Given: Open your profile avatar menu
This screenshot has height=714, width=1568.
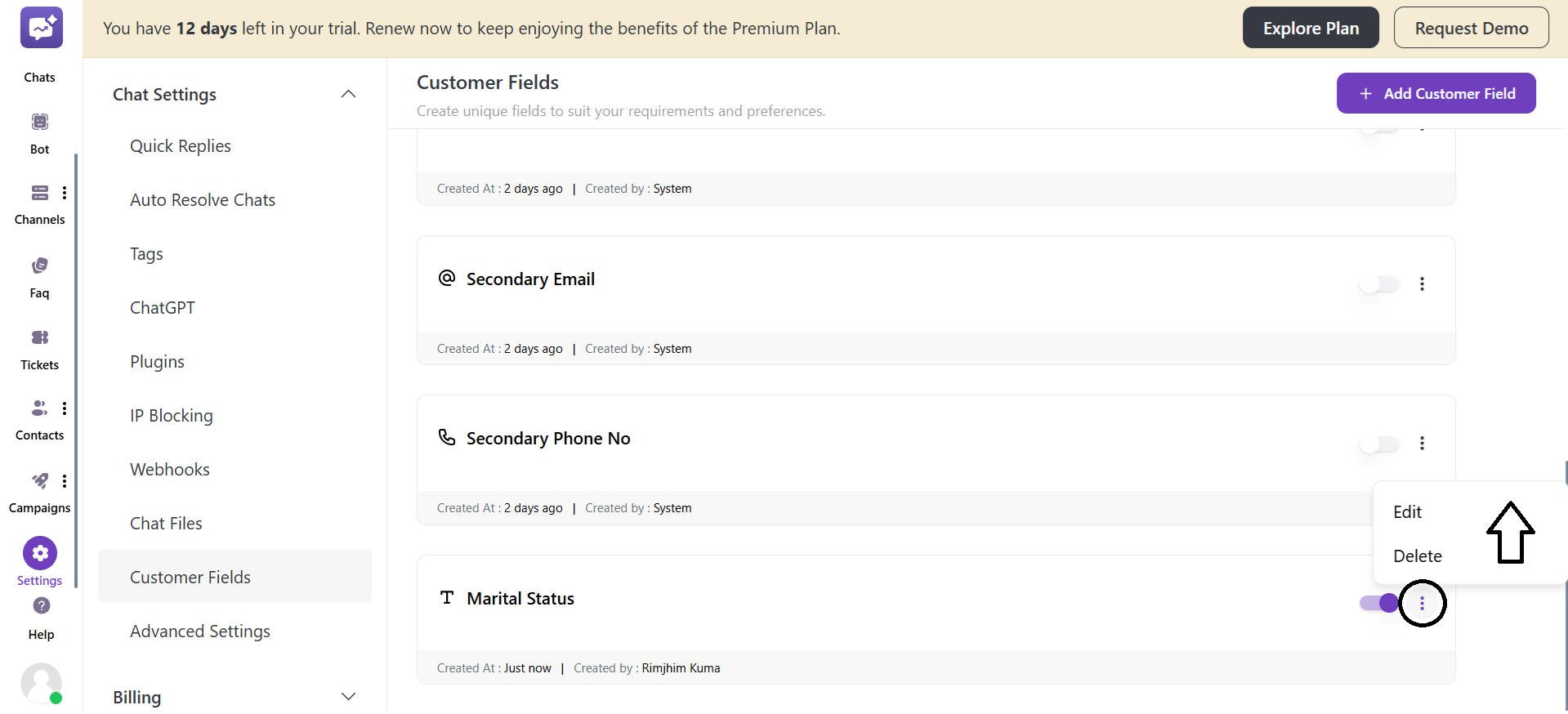Looking at the screenshot, I should (41, 683).
